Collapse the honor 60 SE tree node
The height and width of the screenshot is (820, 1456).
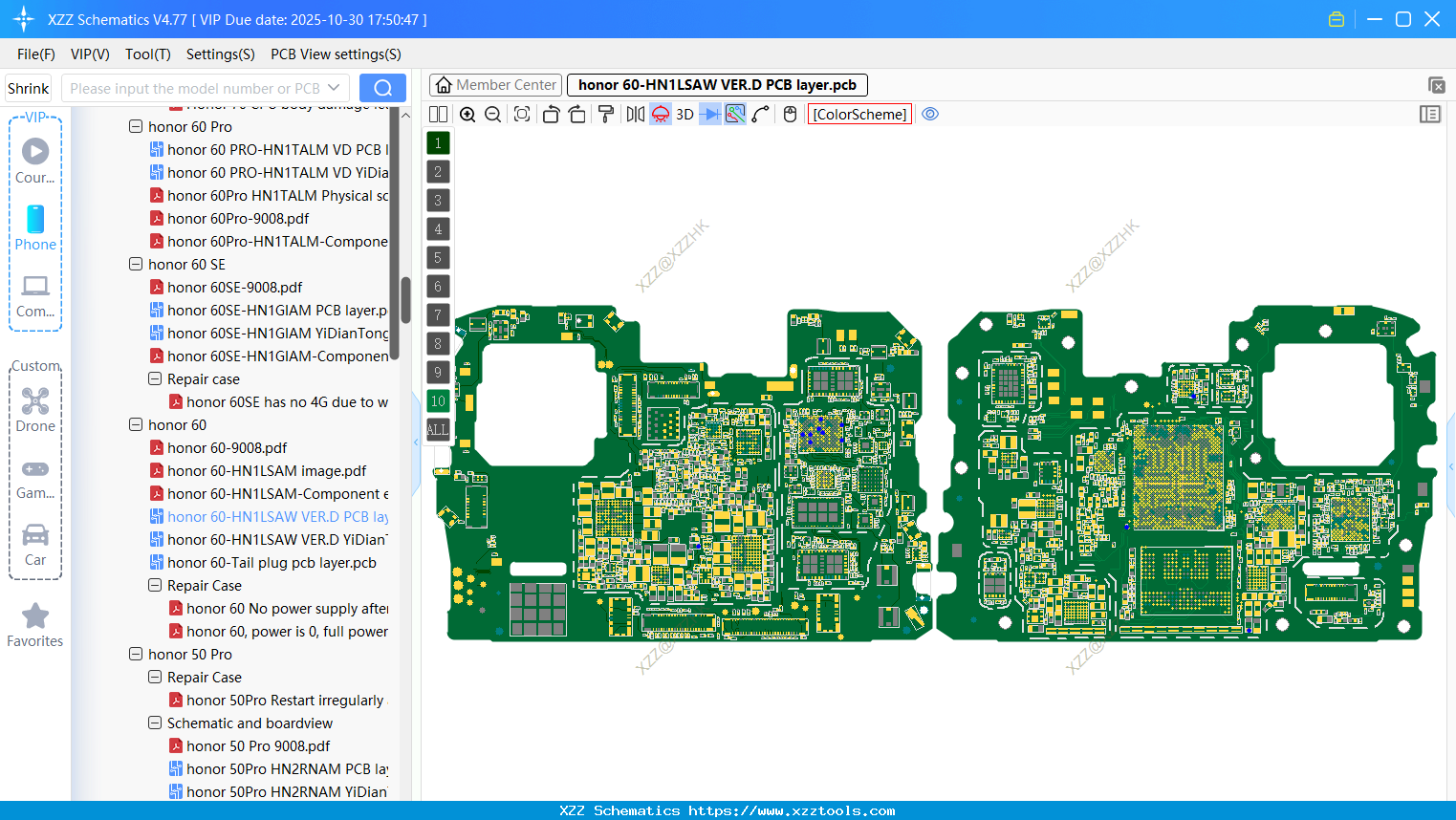click(136, 264)
